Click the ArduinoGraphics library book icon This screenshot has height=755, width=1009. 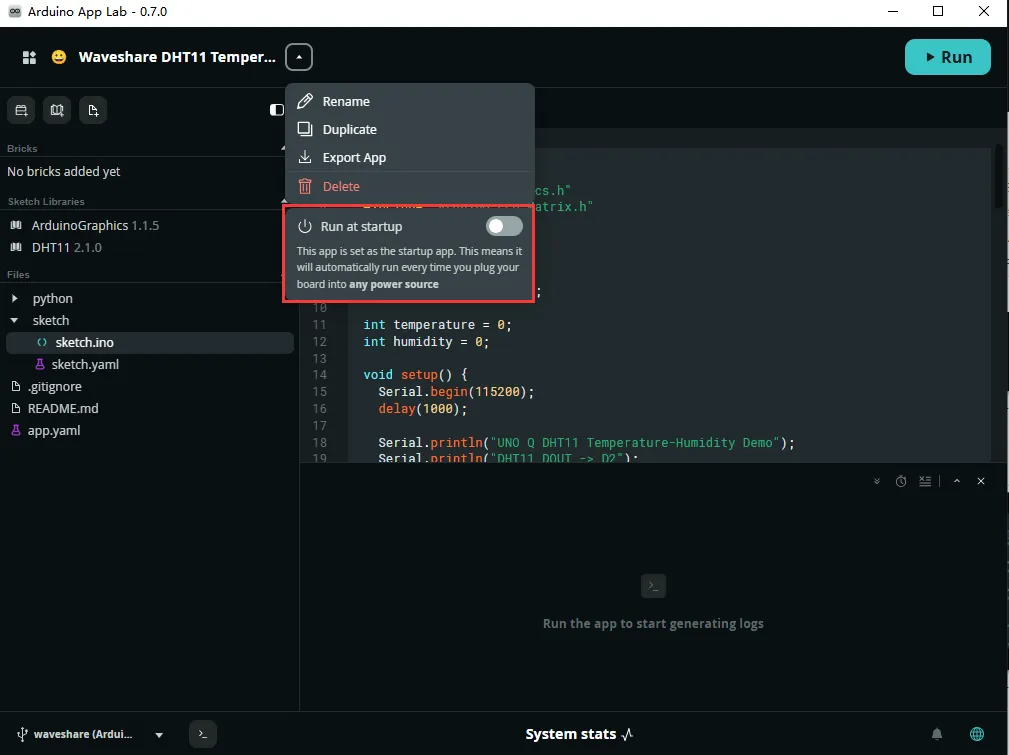point(16,225)
